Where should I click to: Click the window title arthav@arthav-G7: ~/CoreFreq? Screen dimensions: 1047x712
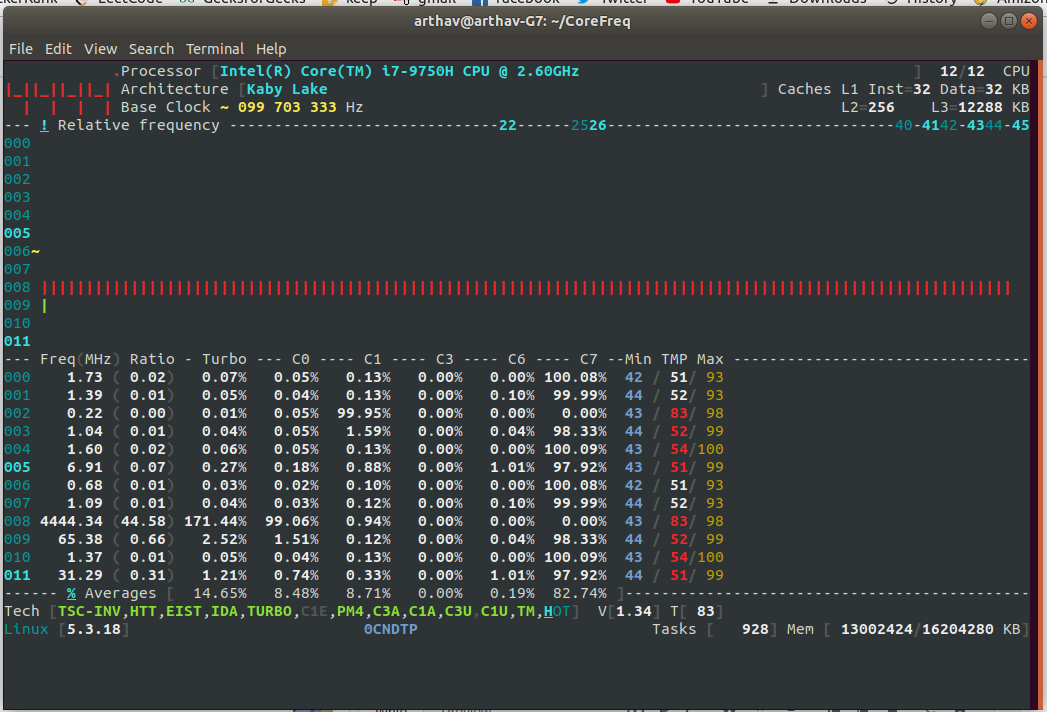point(522,21)
